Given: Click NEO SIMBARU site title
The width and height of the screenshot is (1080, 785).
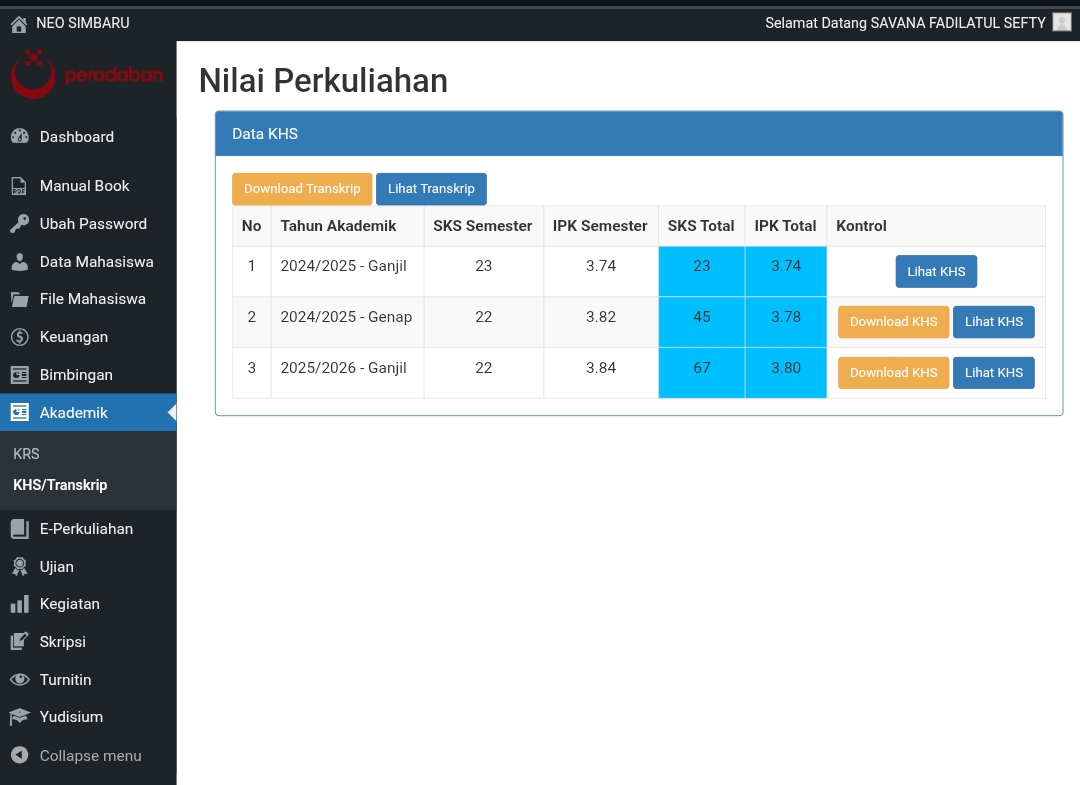Looking at the screenshot, I should tap(83, 23).
